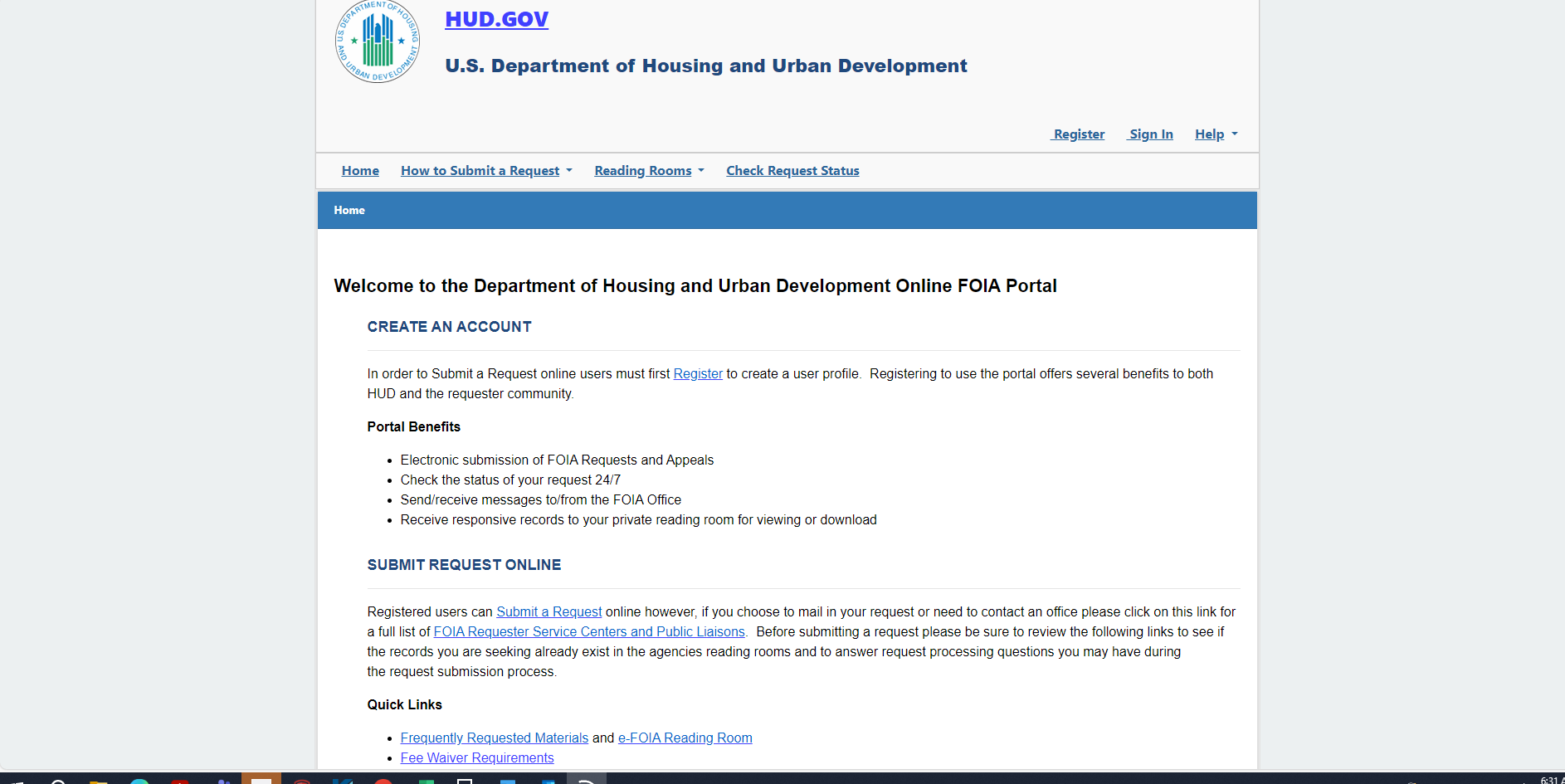Expand How to Submit a Request menu

pyautogui.click(x=486, y=171)
